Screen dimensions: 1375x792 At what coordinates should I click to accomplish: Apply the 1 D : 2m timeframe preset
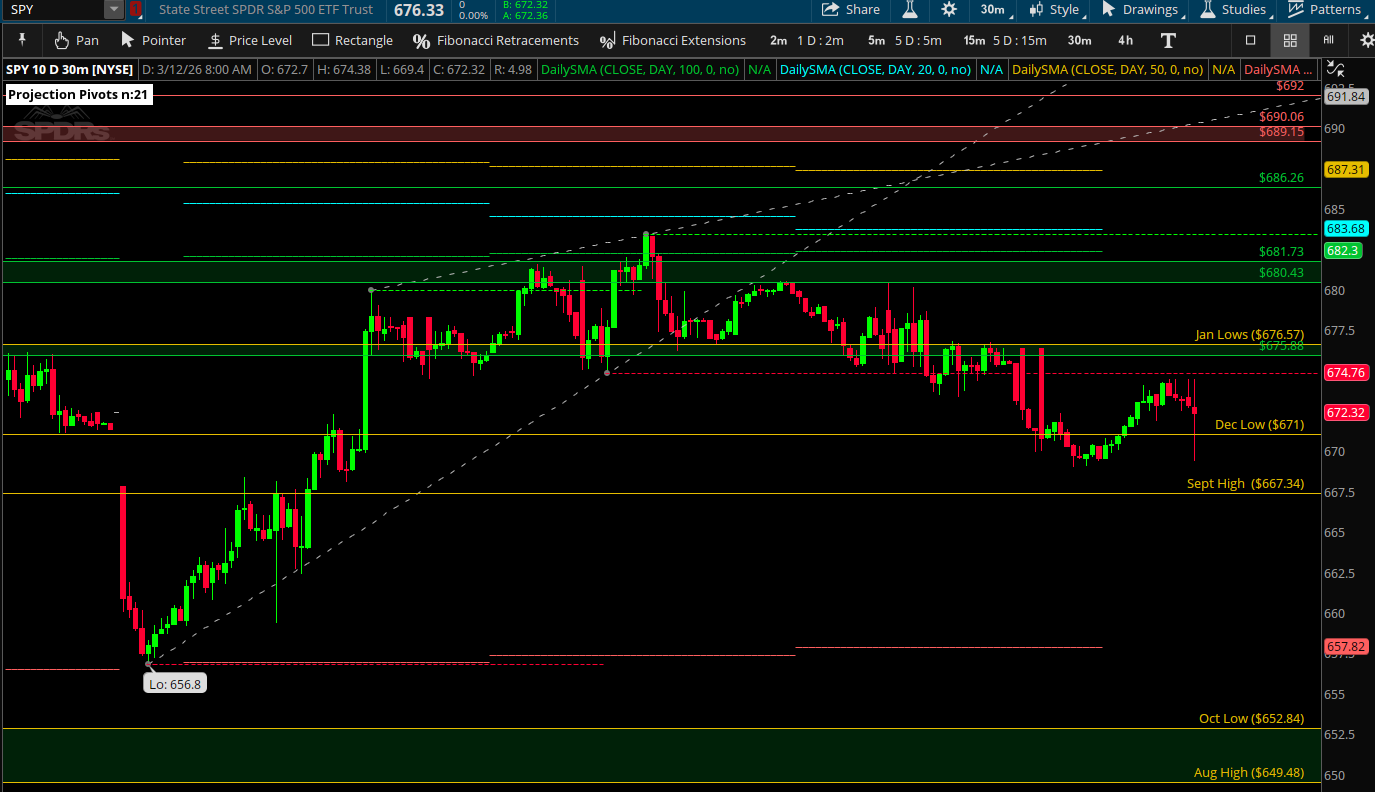pos(820,40)
